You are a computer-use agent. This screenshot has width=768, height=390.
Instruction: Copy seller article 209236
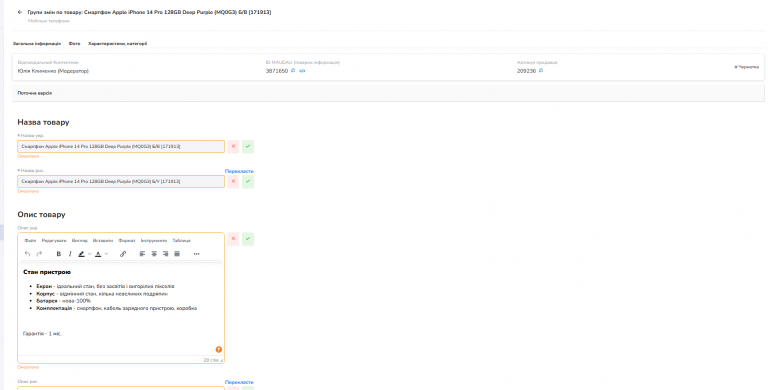pyautogui.click(x=541, y=71)
